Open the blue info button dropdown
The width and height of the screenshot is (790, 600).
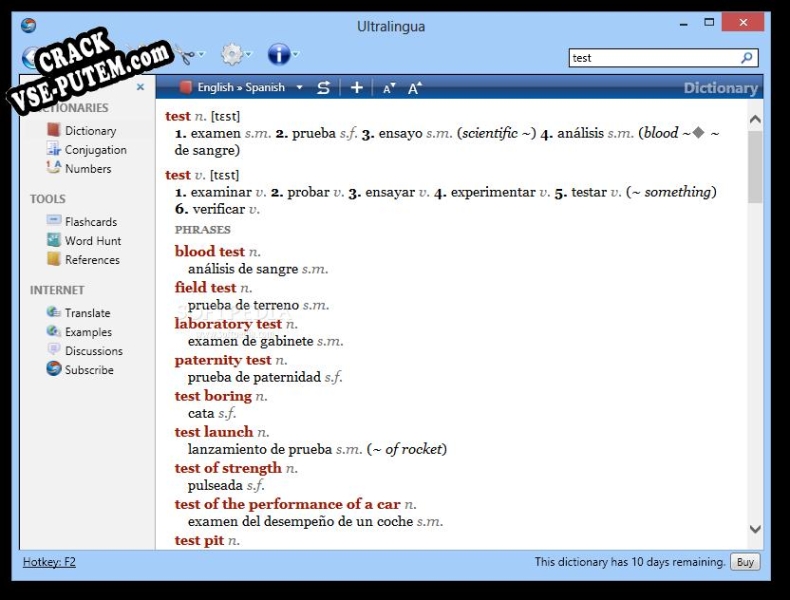coord(283,54)
